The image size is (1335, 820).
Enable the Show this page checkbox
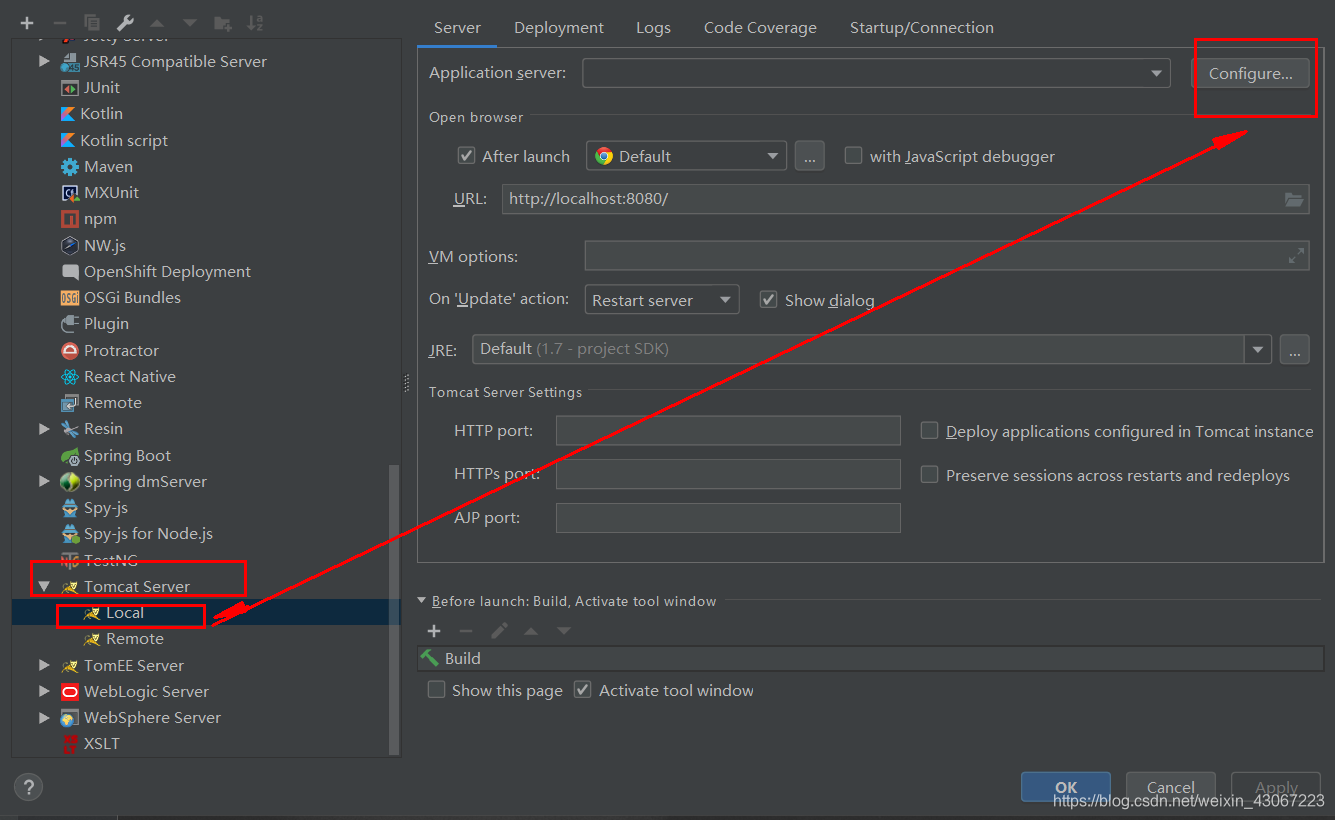point(436,690)
